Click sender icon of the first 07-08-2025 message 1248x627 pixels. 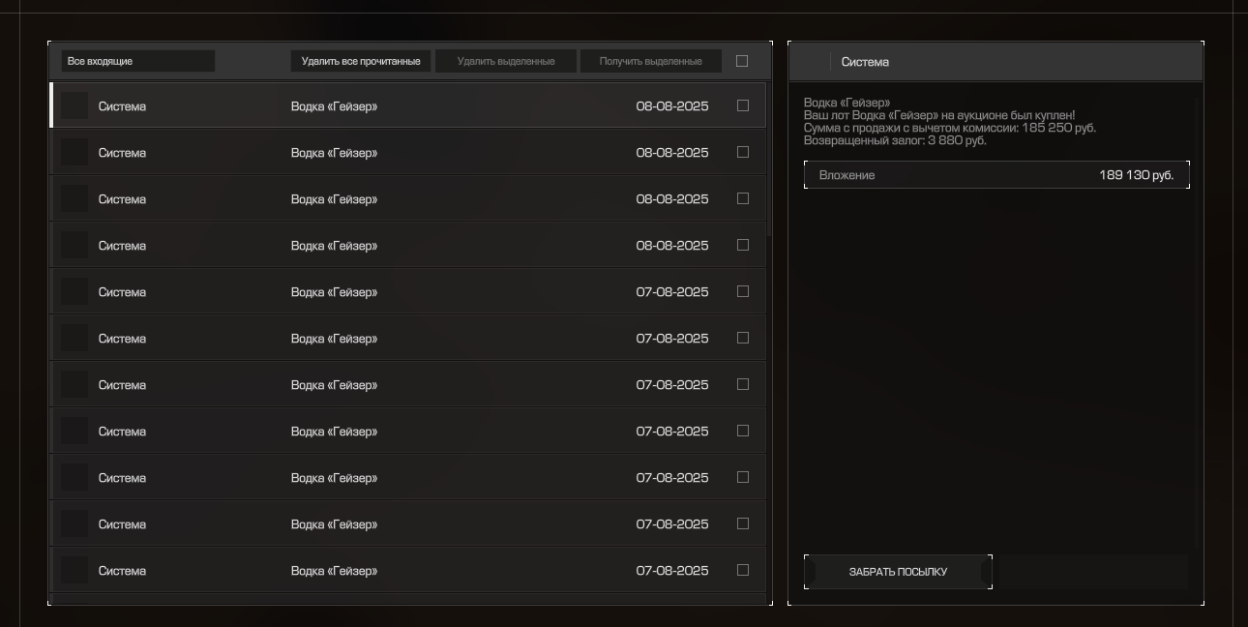pos(74,292)
